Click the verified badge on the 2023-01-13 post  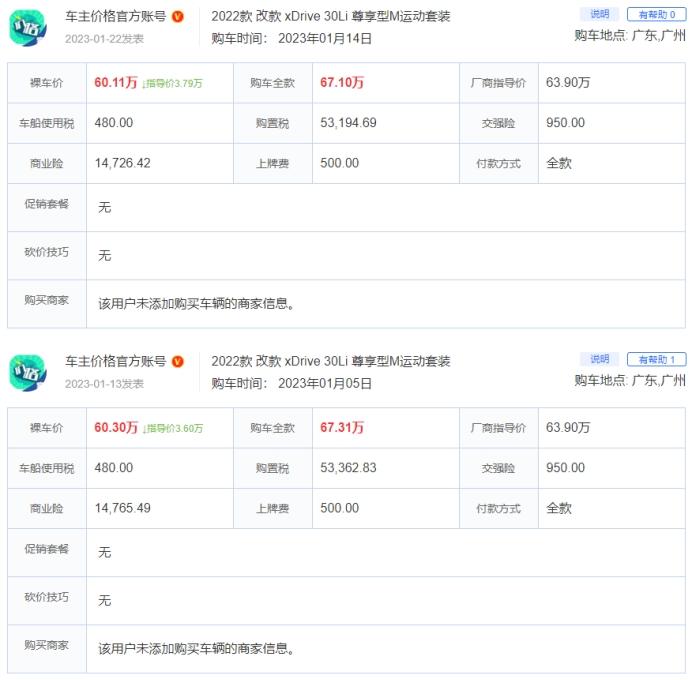[177, 362]
